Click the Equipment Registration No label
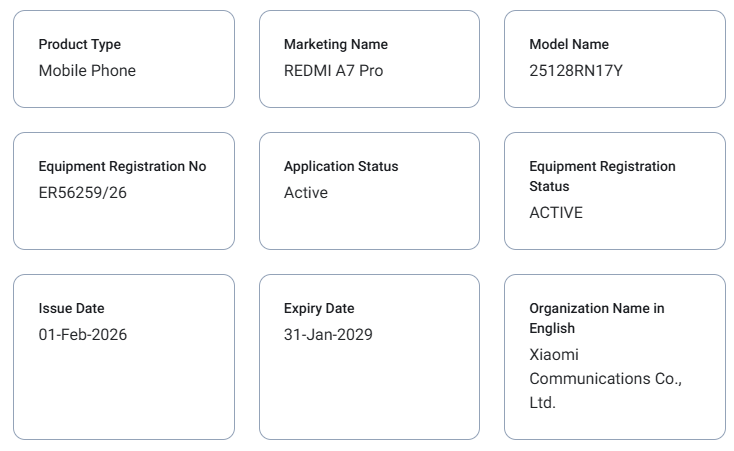 [122, 166]
